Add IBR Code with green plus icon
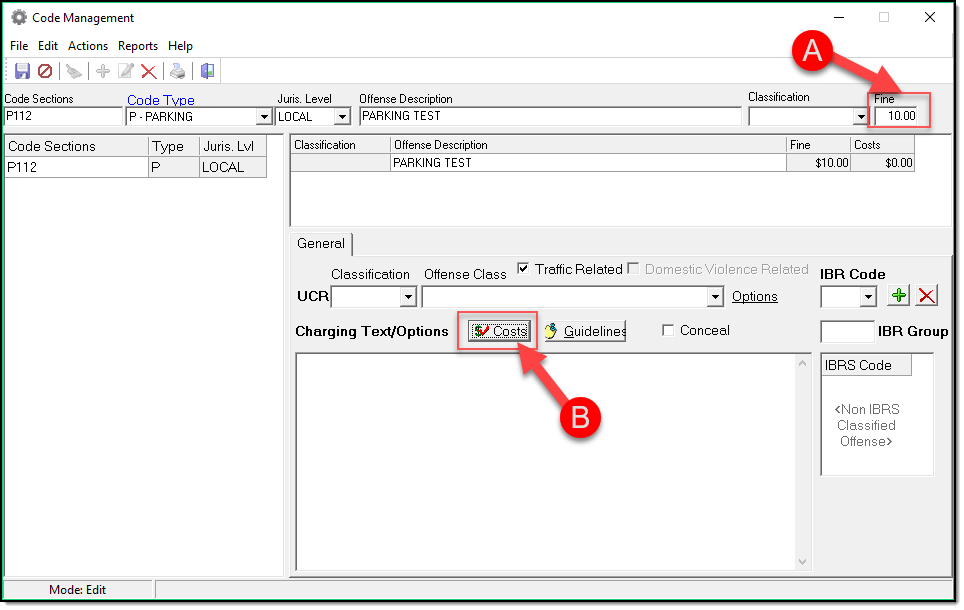Viewport: 964px width, 610px height. (900, 296)
